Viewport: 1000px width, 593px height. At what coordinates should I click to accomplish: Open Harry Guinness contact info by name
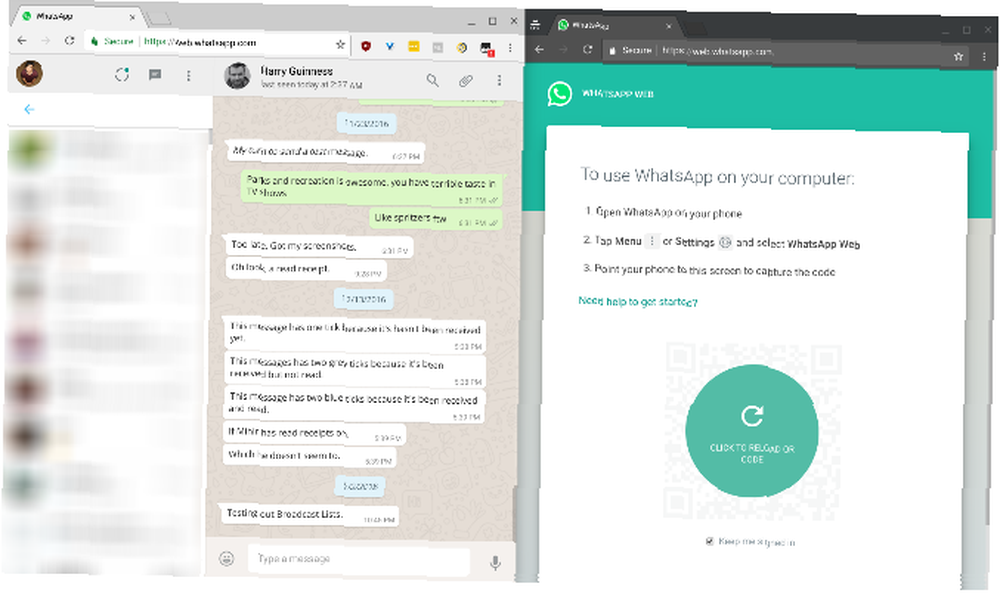(x=296, y=71)
